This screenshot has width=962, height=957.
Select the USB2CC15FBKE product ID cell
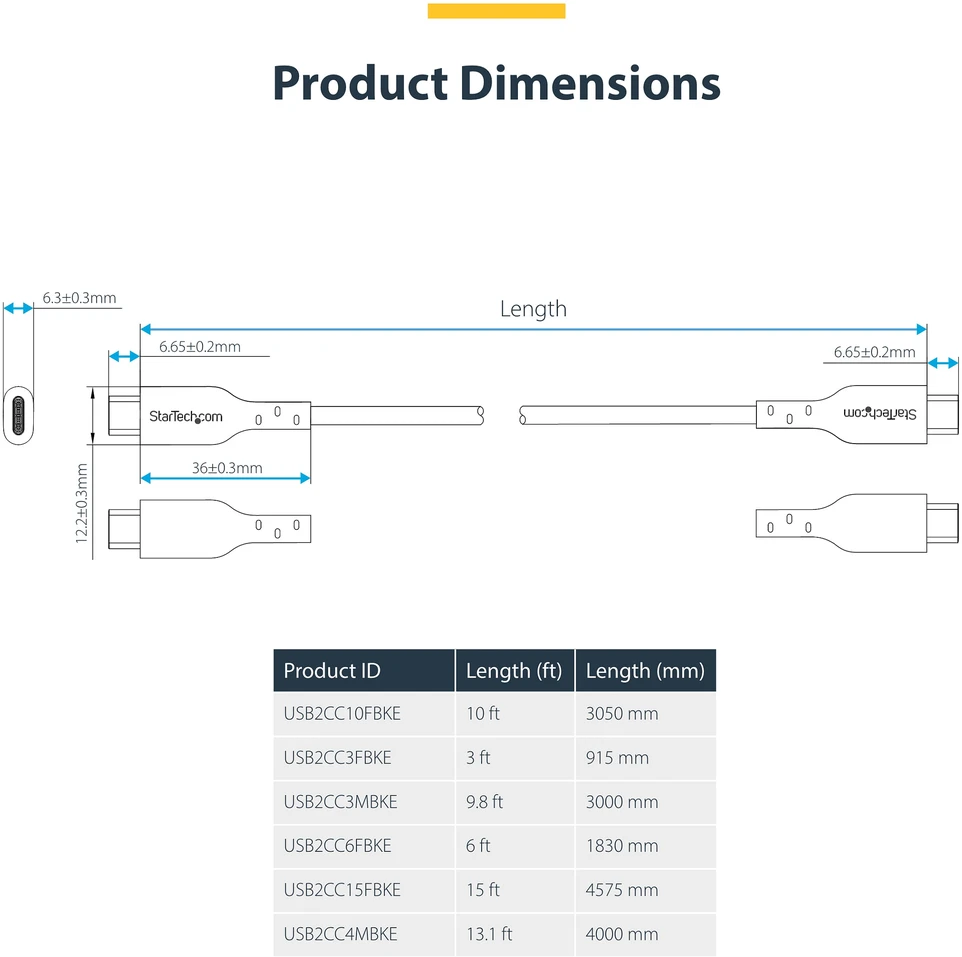tap(364, 890)
